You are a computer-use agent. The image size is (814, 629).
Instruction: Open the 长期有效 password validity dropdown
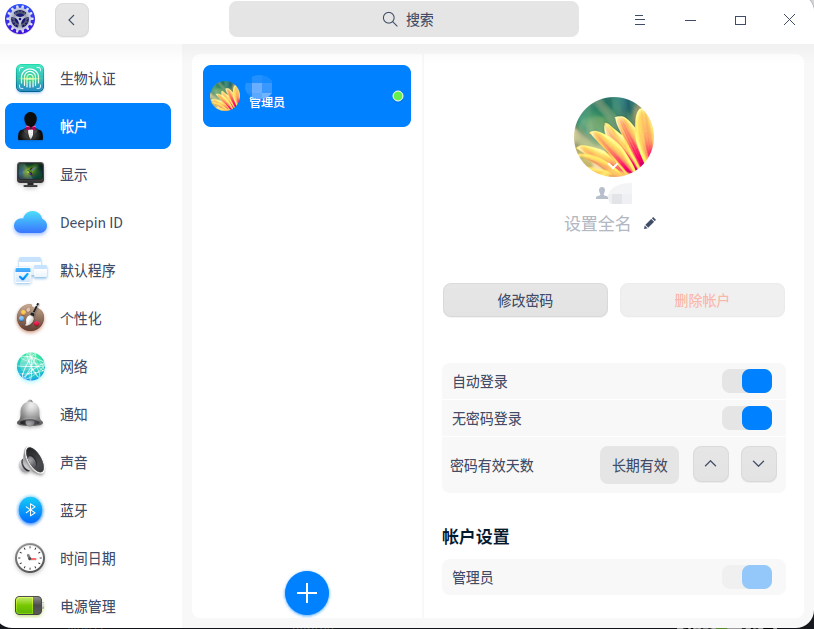639,464
